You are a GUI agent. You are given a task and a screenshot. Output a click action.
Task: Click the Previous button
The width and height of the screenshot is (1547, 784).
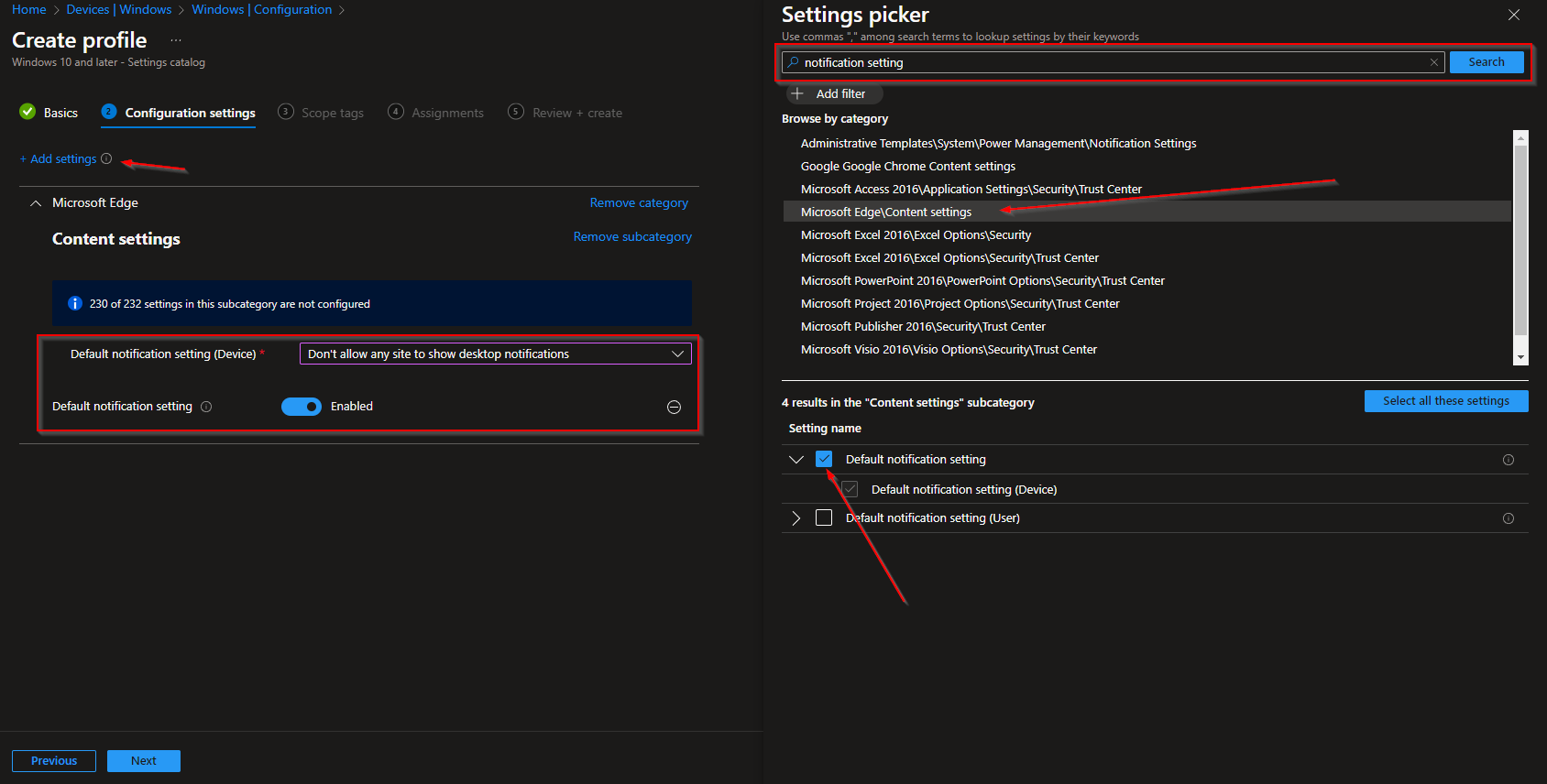click(x=54, y=761)
